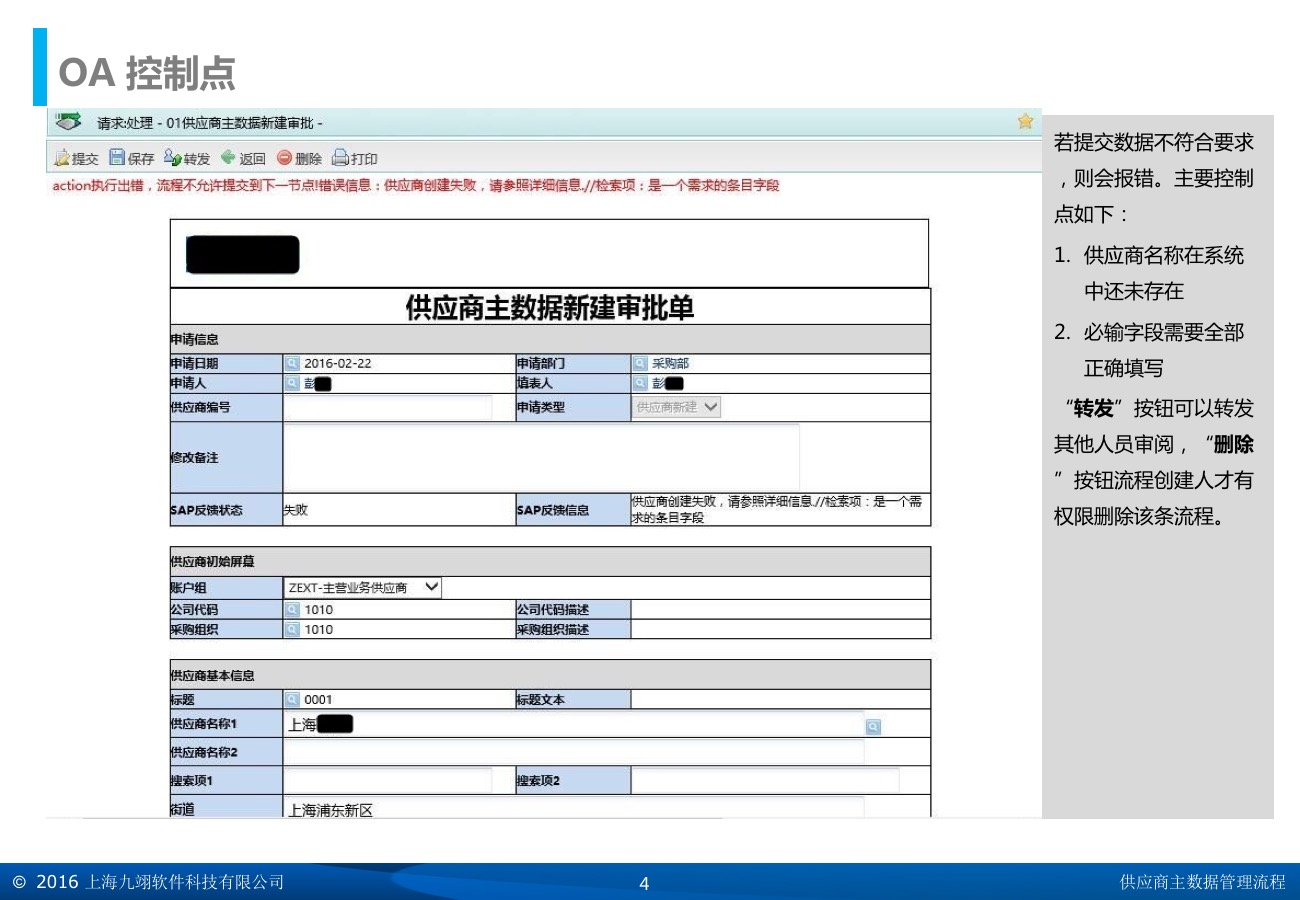
Task: Click the lookup icon next to 填表人
Action: (640, 382)
